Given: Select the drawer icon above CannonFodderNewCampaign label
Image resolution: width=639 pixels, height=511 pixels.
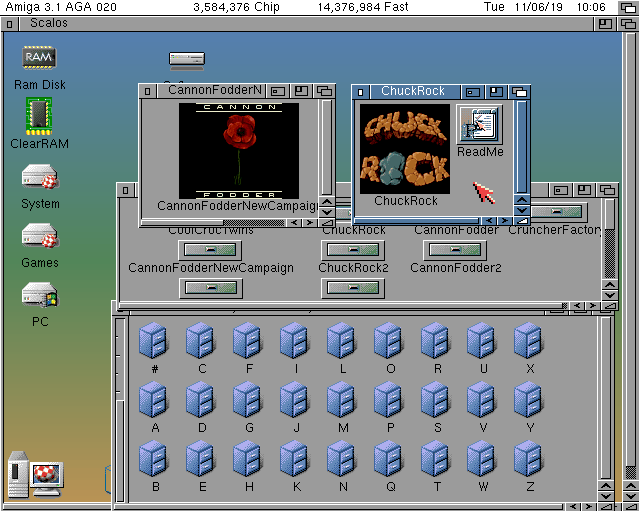Looking at the screenshot, I should (x=210, y=250).
